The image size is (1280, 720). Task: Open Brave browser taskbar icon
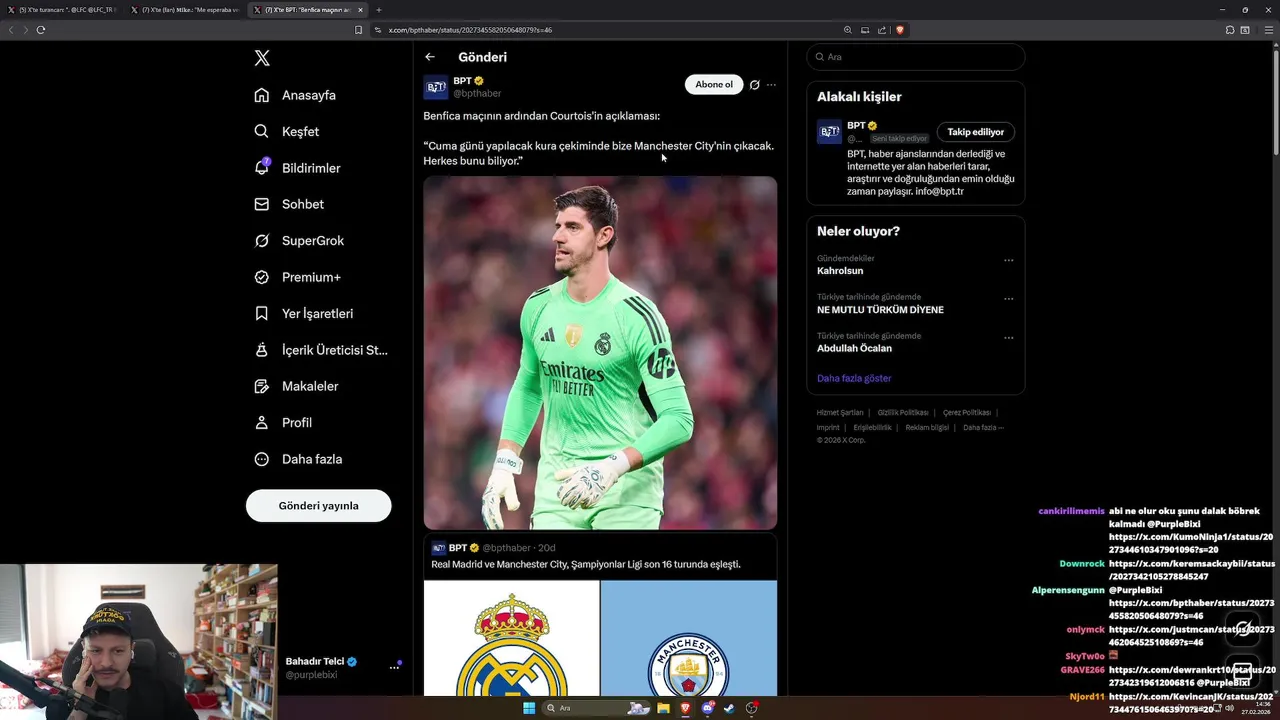686,708
